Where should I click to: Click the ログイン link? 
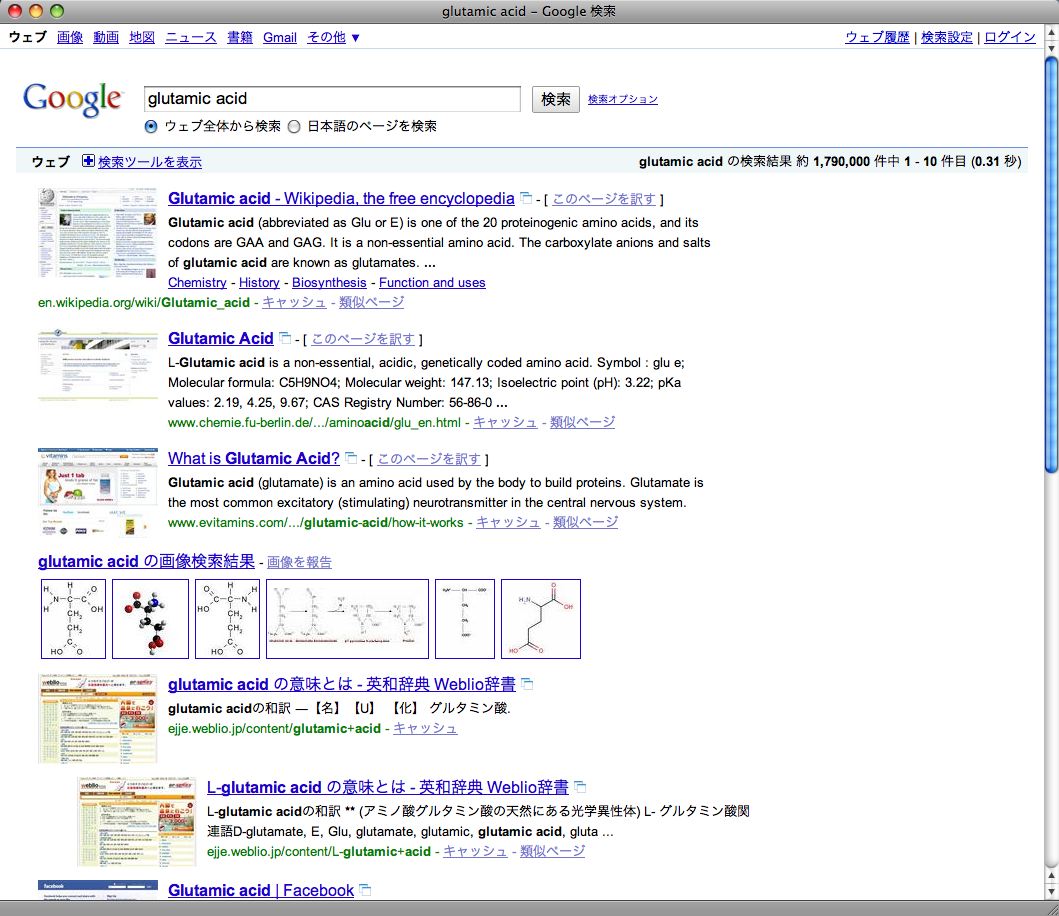(1010, 37)
